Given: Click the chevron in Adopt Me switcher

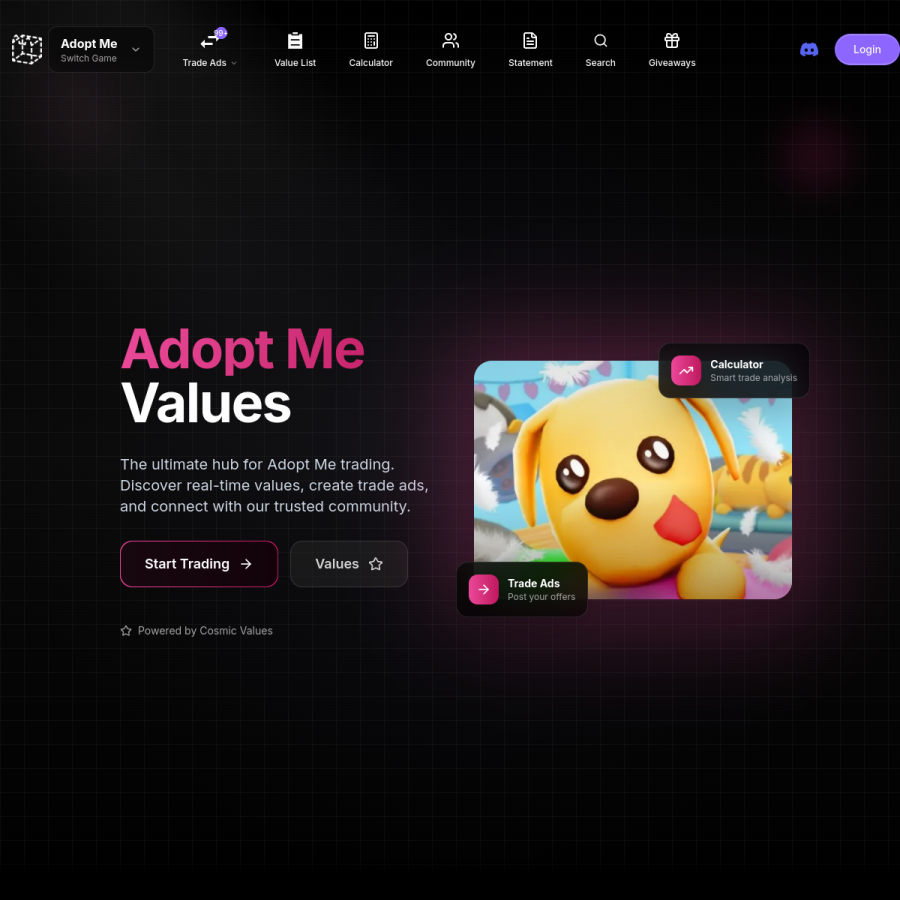Looking at the screenshot, I should (136, 49).
